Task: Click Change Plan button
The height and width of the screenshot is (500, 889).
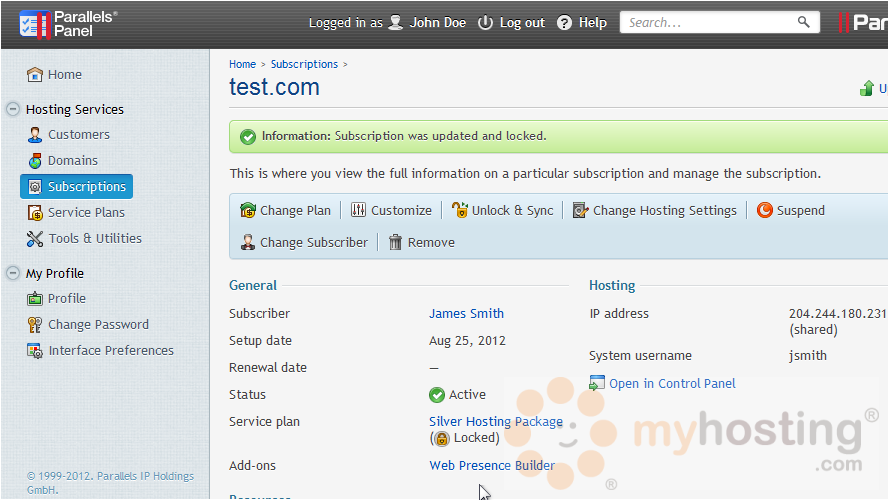Action: 285,210
